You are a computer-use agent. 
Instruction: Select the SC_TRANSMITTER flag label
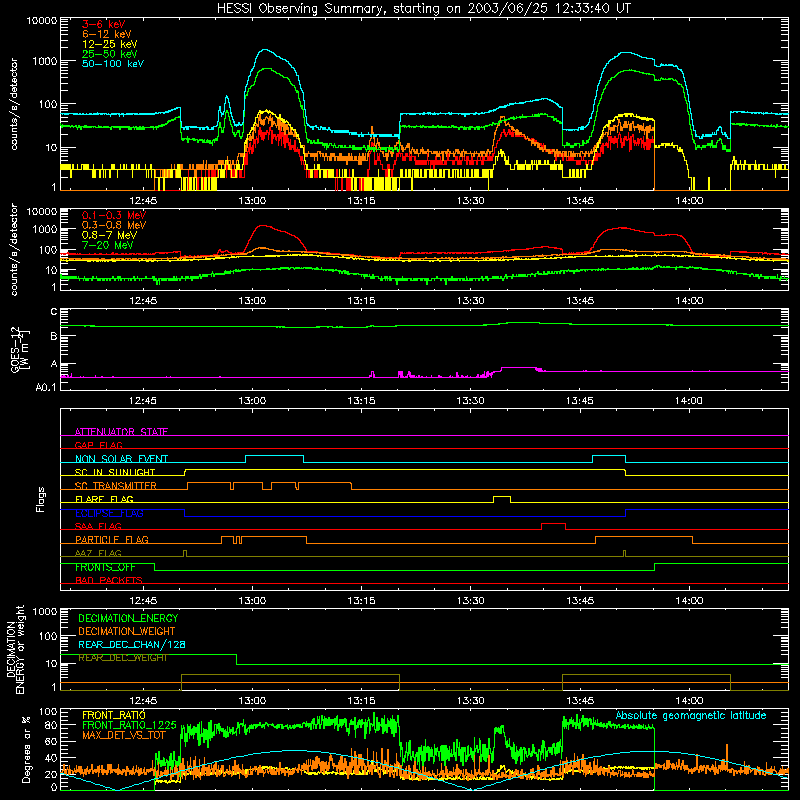click(115, 486)
